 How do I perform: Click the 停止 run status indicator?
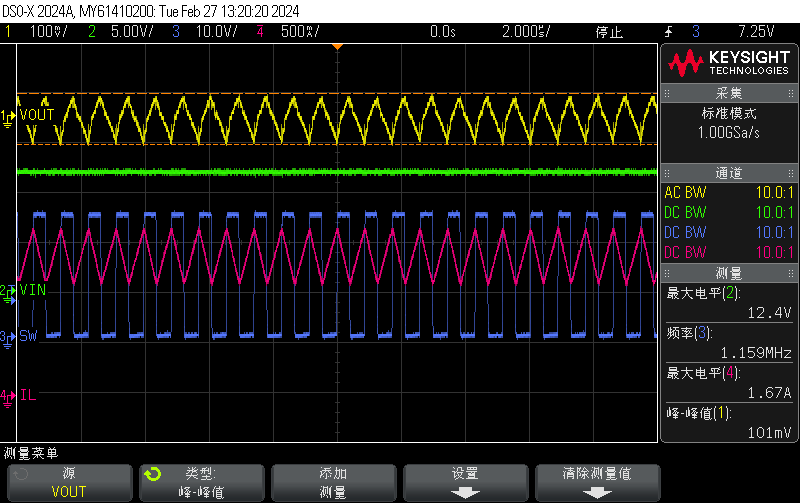pos(609,32)
